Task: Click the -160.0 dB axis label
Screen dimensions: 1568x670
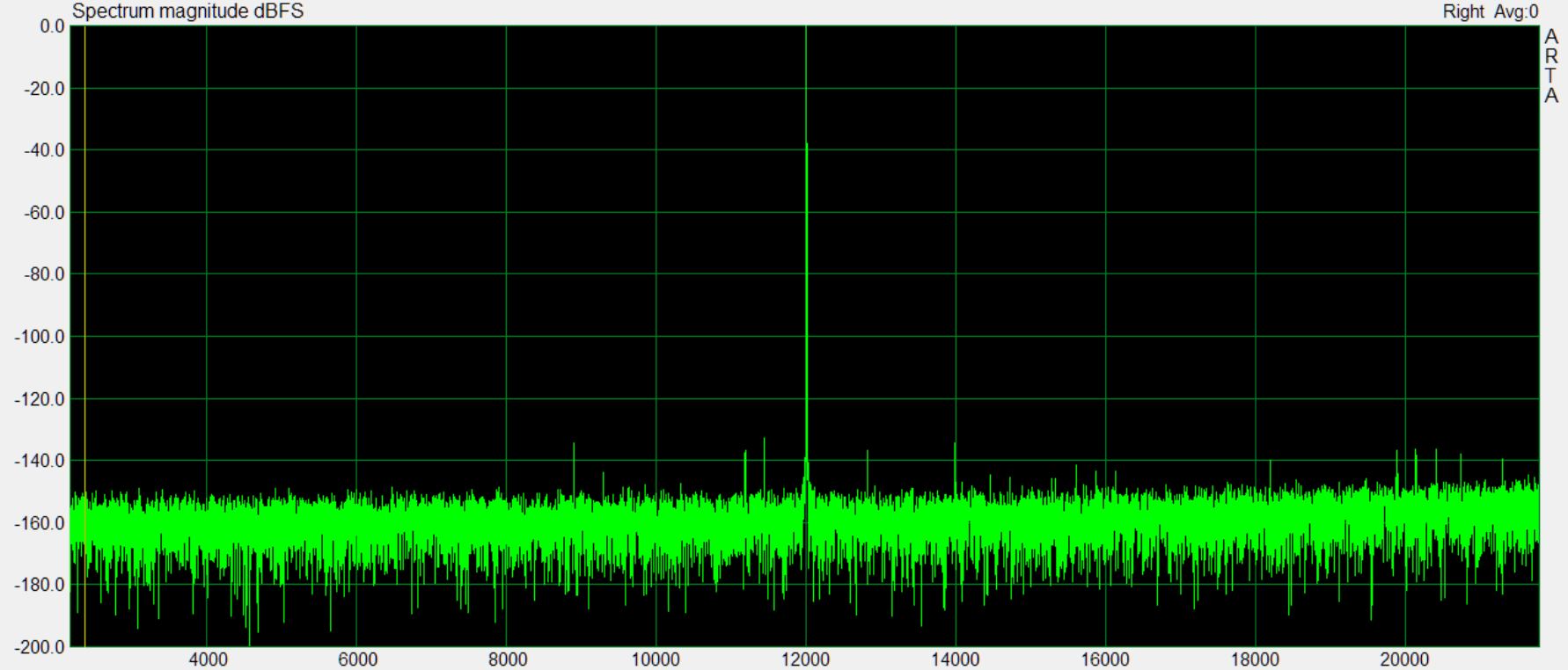Action: pyautogui.click(x=41, y=523)
